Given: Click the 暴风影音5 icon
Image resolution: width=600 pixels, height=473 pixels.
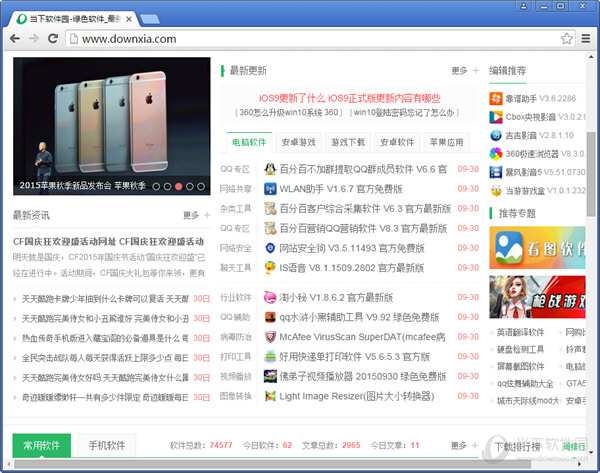Looking at the screenshot, I should click(x=496, y=172).
